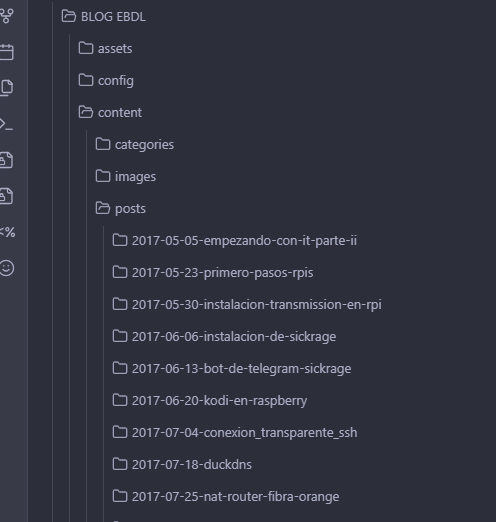Image resolution: width=496 pixels, height=522 pixels.
Task: Collapse the posts folder
Action: tap(121, 208)
